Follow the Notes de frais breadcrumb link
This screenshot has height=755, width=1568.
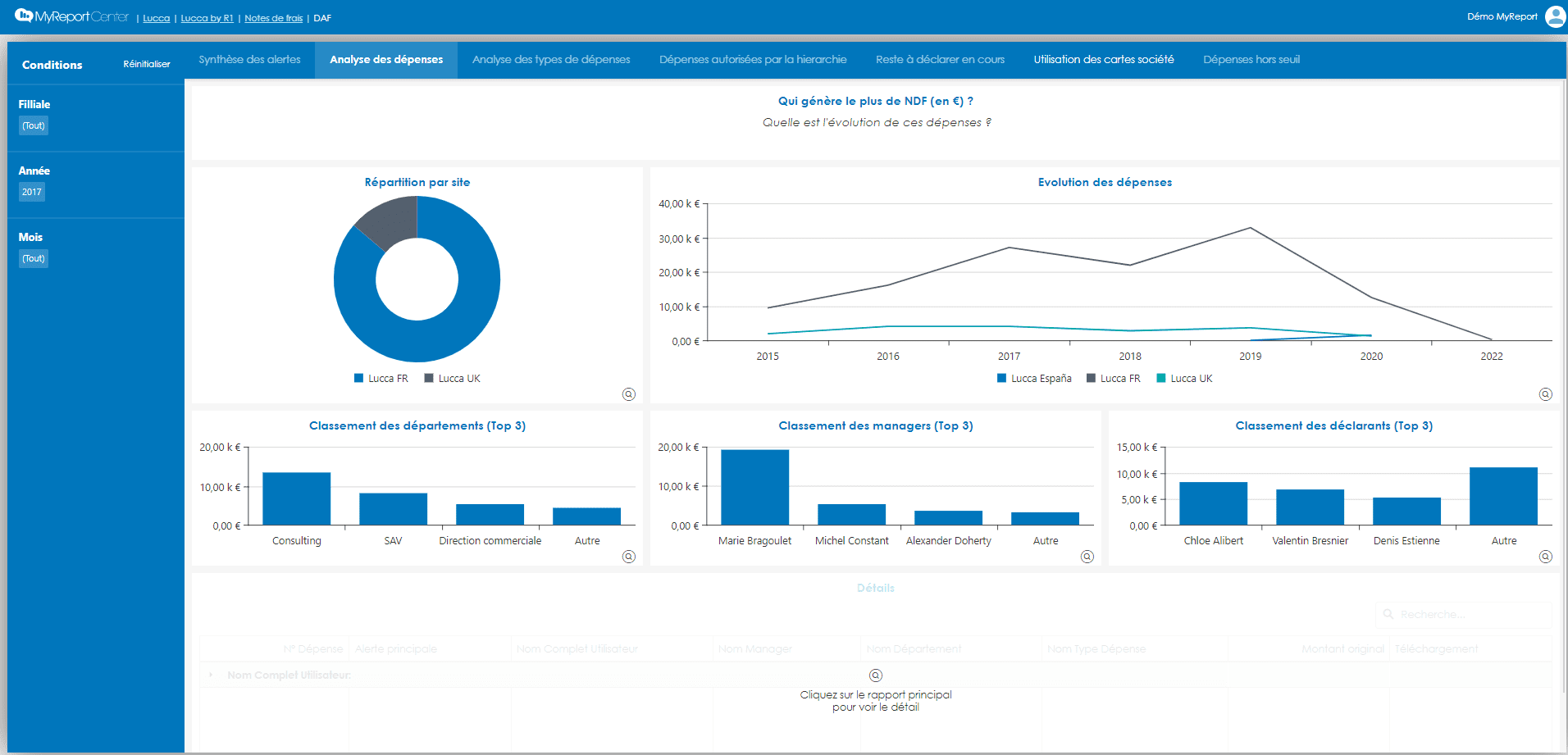pos(273,18)
